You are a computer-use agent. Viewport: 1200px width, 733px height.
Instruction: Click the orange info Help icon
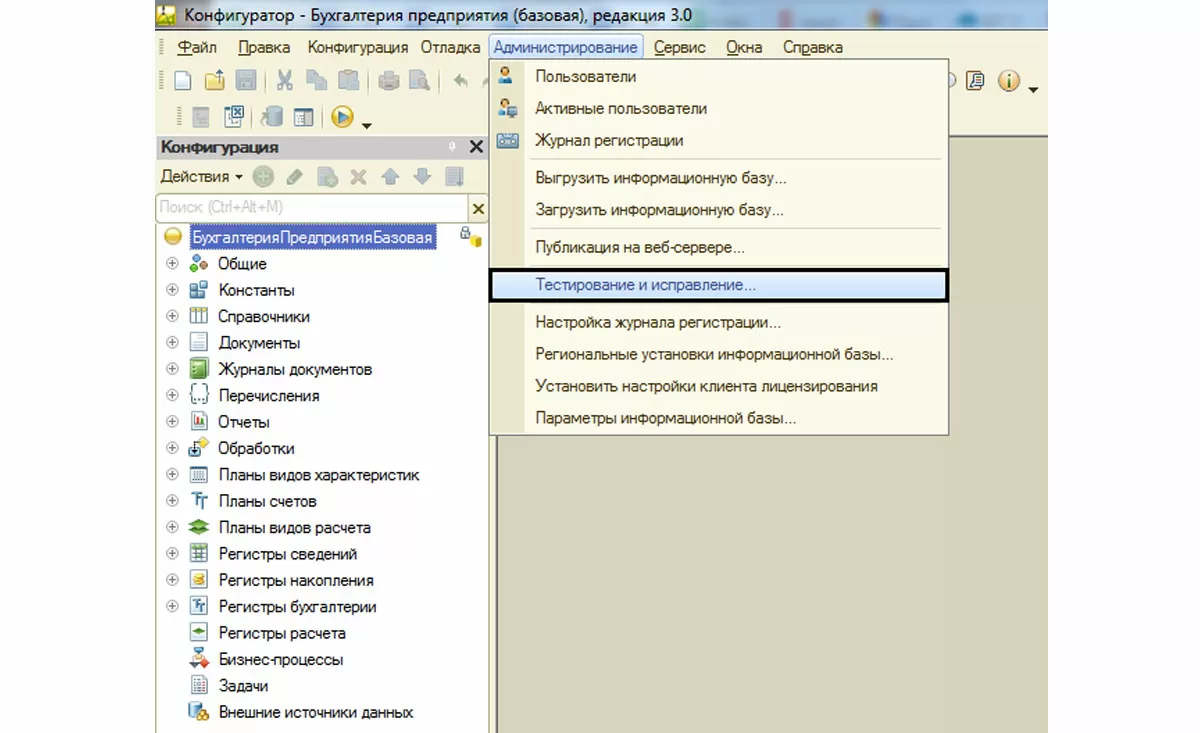click(1008, 81)
